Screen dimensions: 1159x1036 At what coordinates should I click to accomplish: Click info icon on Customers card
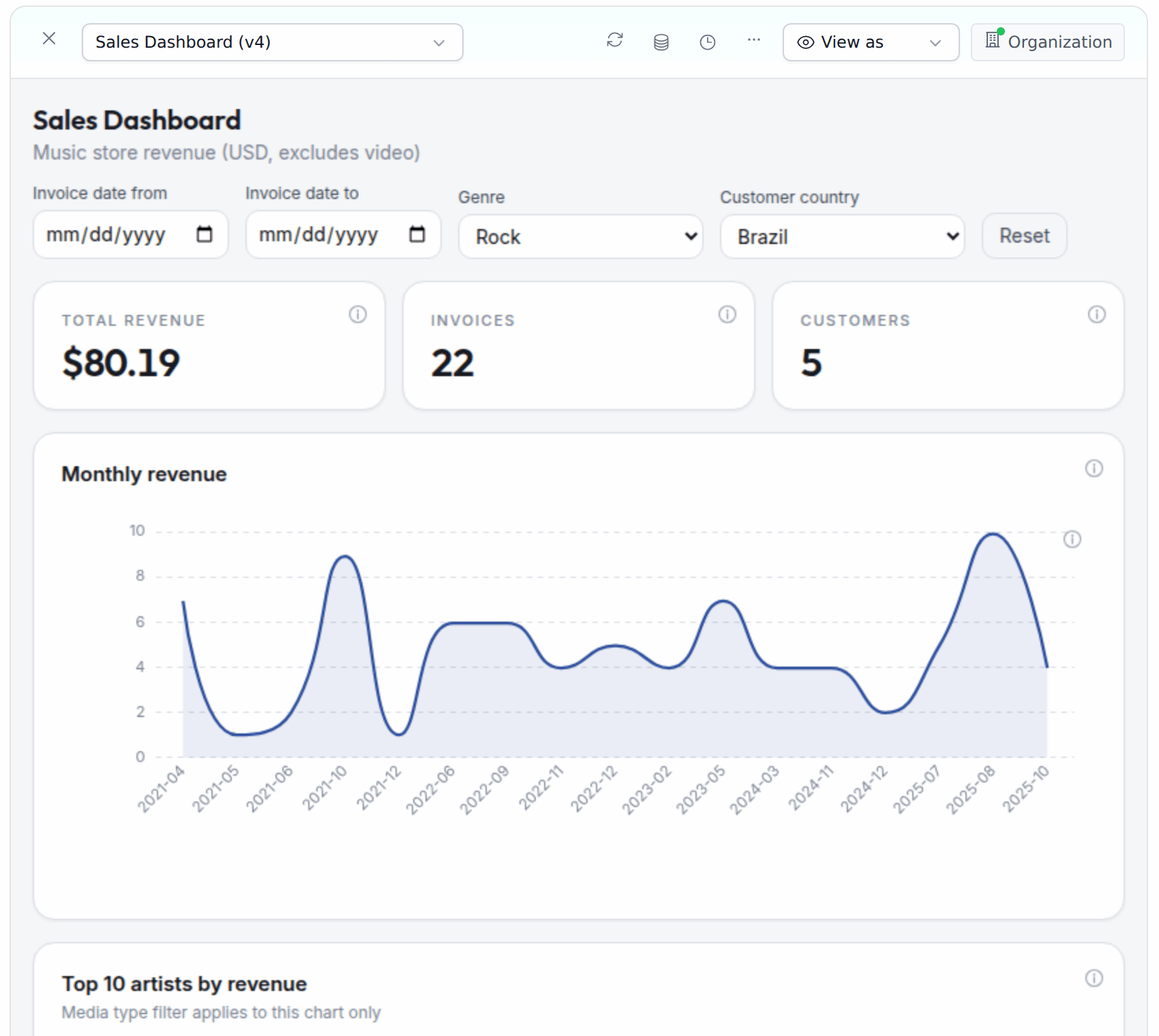(x=1097, y=314)
